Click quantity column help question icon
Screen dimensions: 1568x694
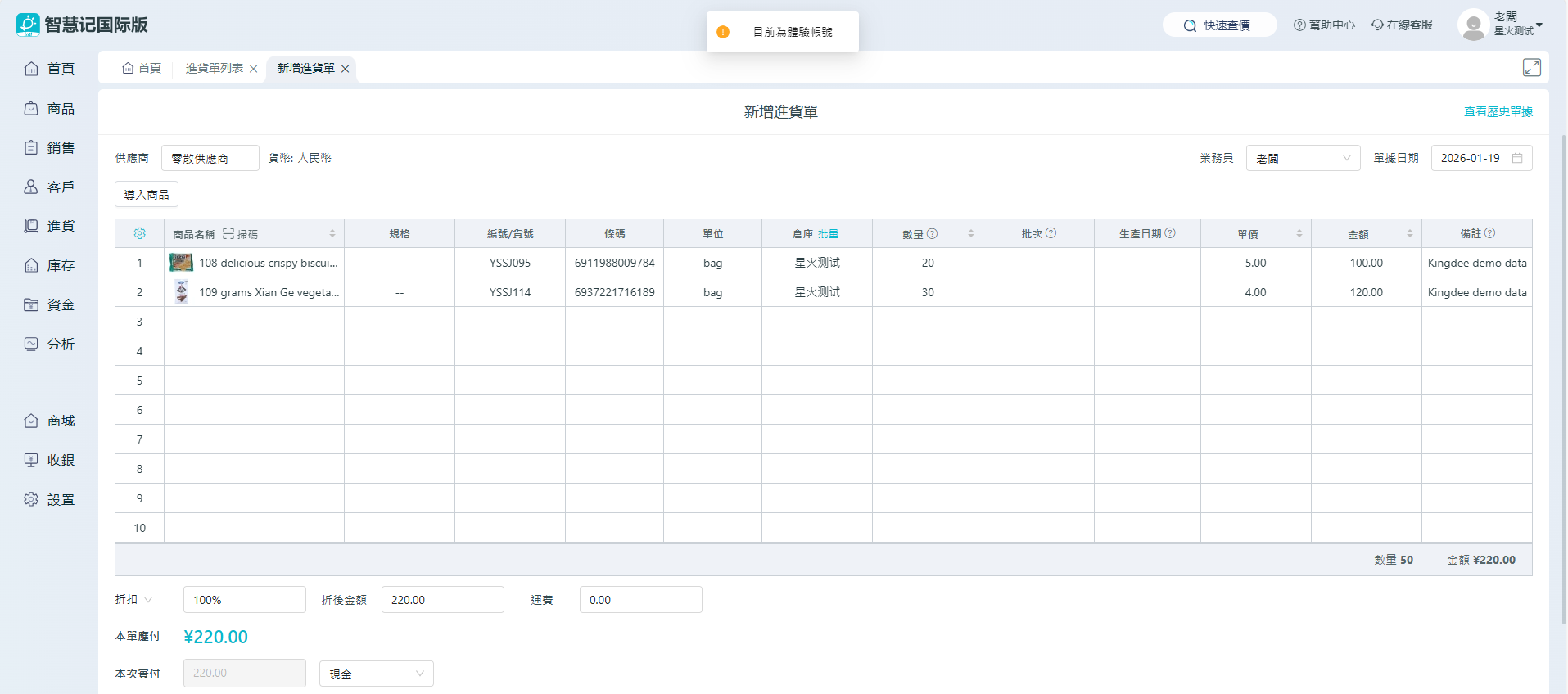(x=932, y=233)
